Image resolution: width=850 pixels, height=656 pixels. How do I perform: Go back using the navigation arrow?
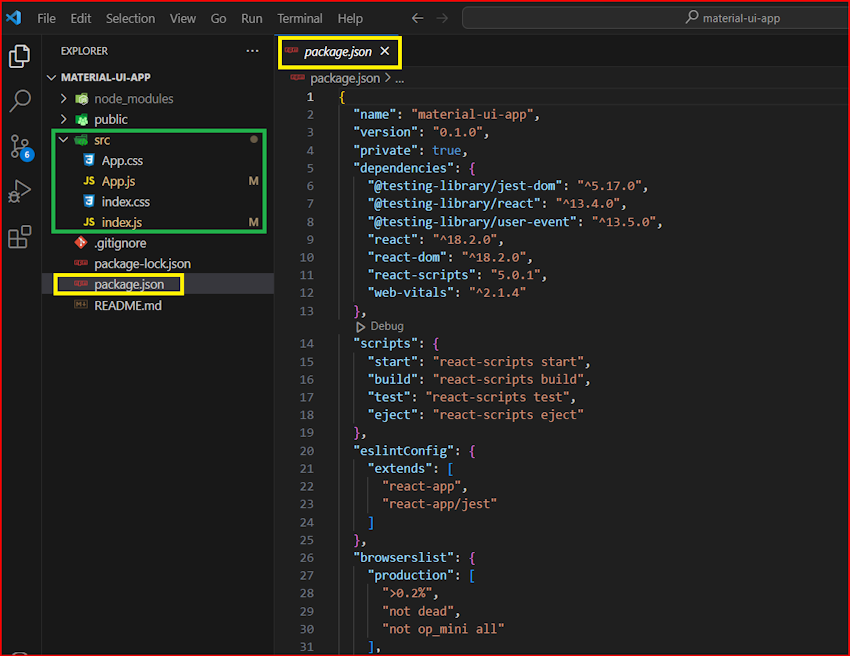tap(418, 18)
